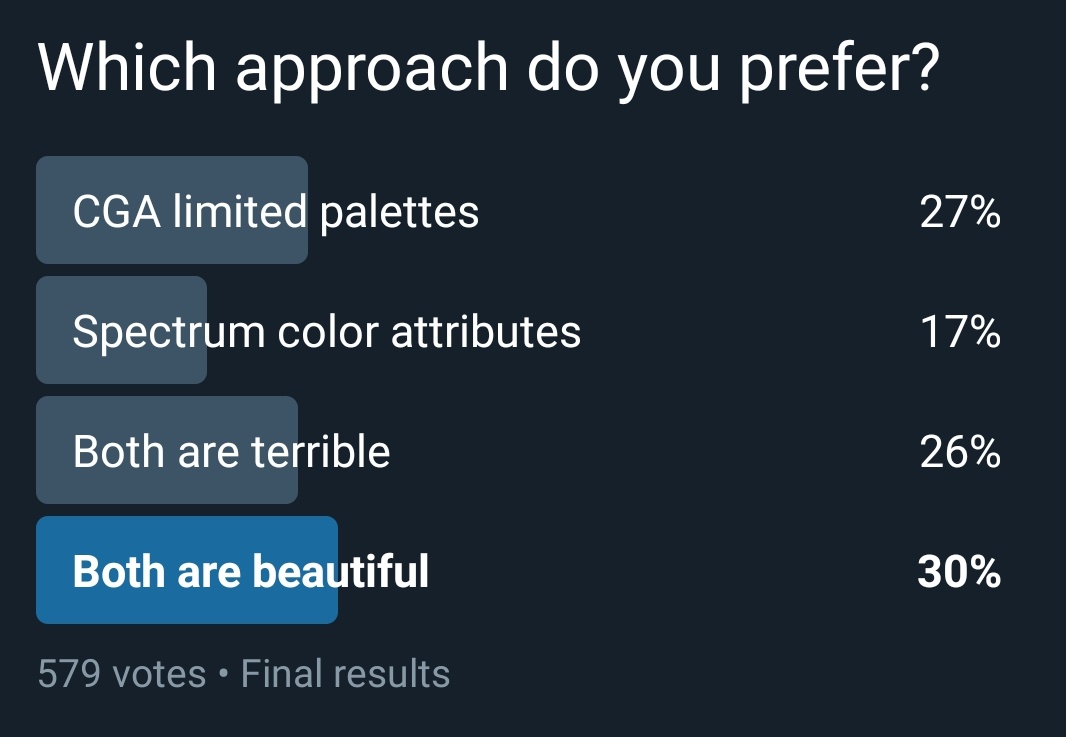Click the bold word beautiful

pyautogui.click(x=341, y=571)
